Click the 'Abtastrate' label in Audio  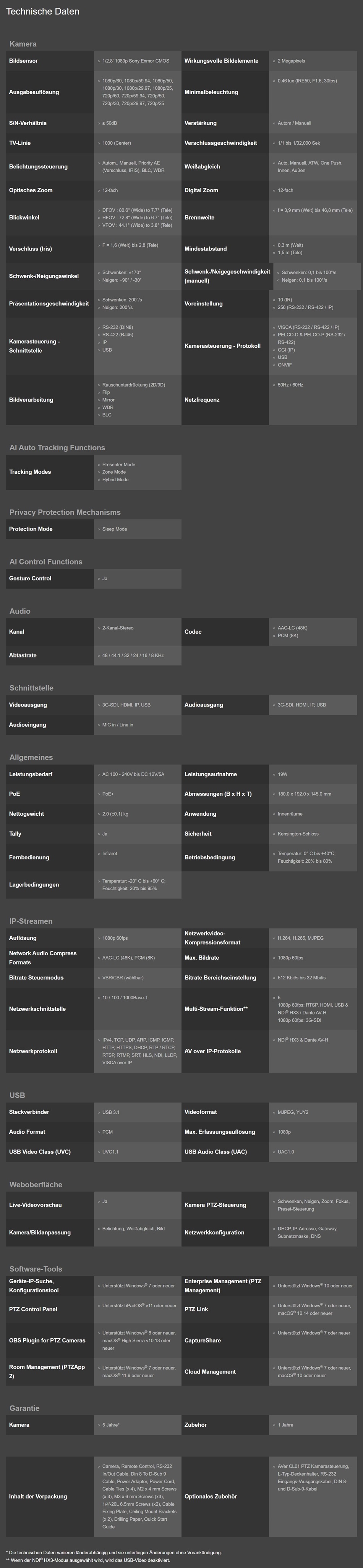pos(23,656)
